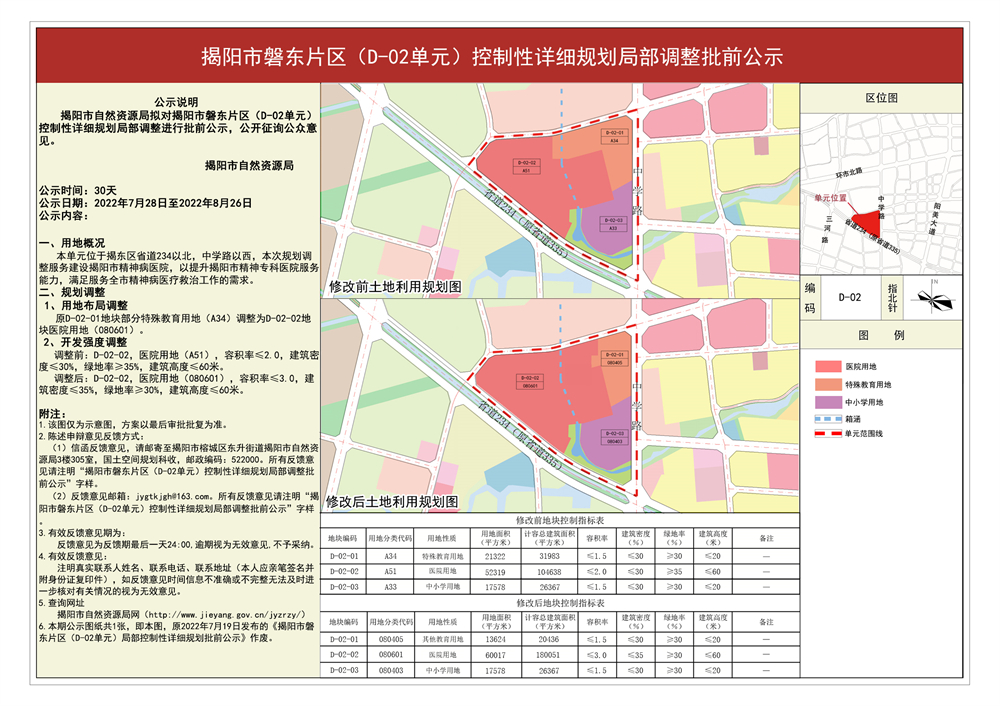
Task: Click the 1、用地布局调整 subheading
Action: point(85,305)
